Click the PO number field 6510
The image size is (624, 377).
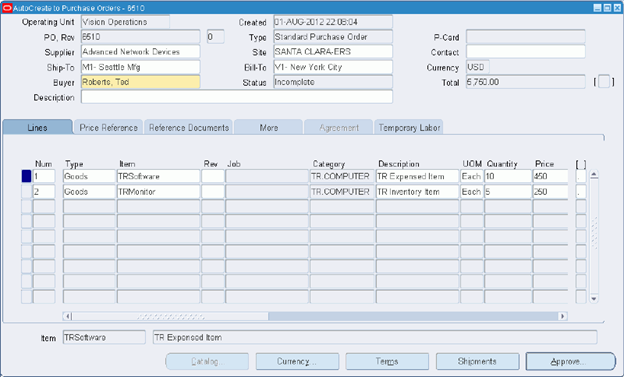140,37
